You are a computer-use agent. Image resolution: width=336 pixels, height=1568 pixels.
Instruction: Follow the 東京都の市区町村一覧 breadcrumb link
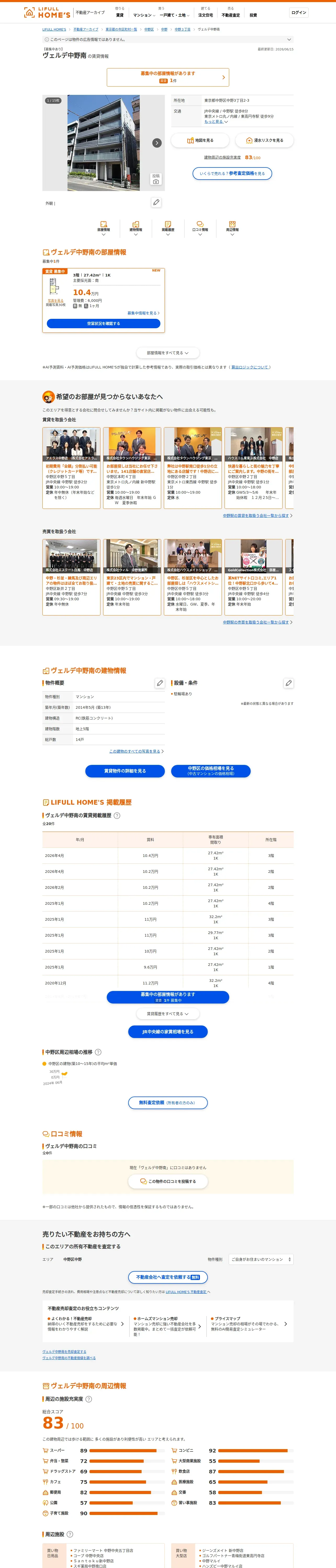[x=121, y=29]
